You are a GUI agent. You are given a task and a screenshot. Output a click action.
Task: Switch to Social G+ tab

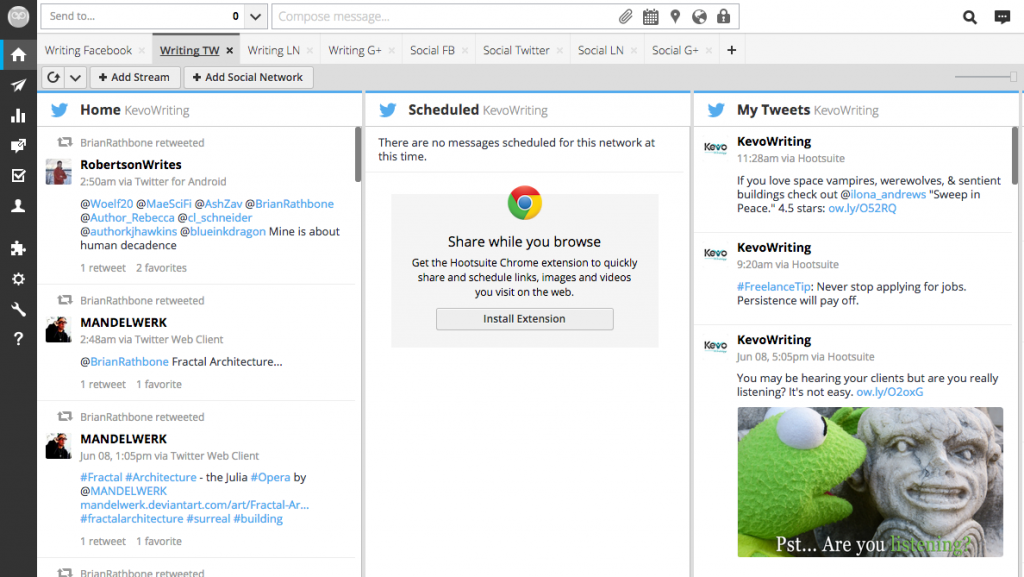point(675,50)
